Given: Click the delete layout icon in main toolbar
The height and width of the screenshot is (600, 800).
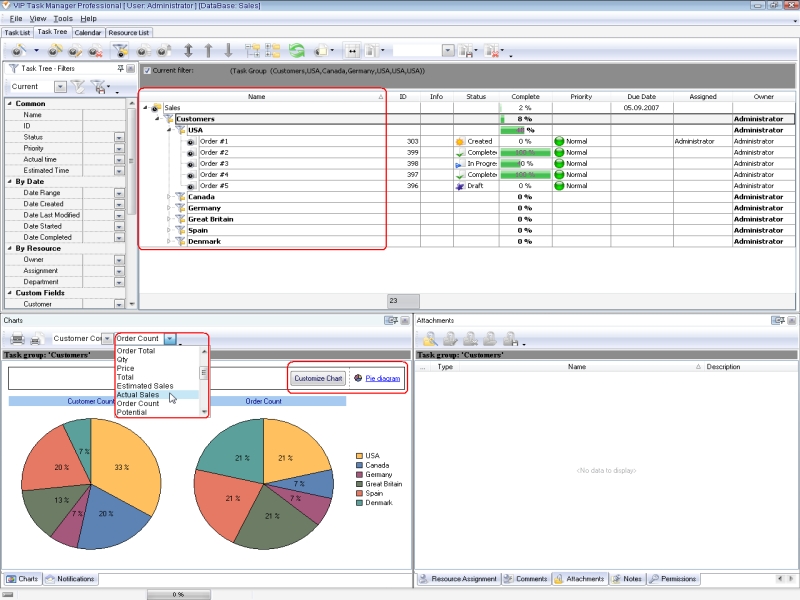Looking at the screenshot, I should point(492,51).
